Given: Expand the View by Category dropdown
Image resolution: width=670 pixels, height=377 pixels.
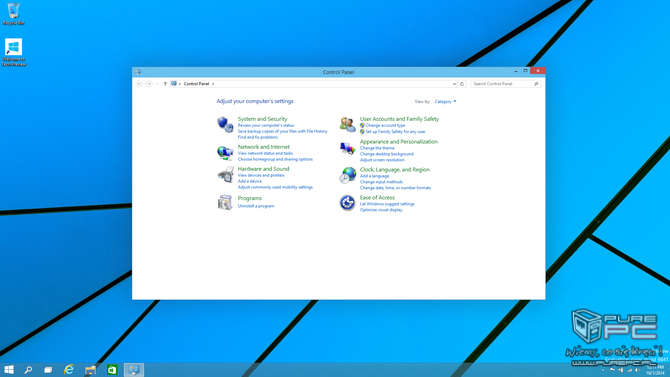Looking at the screenshot, I should pos(445,102).
